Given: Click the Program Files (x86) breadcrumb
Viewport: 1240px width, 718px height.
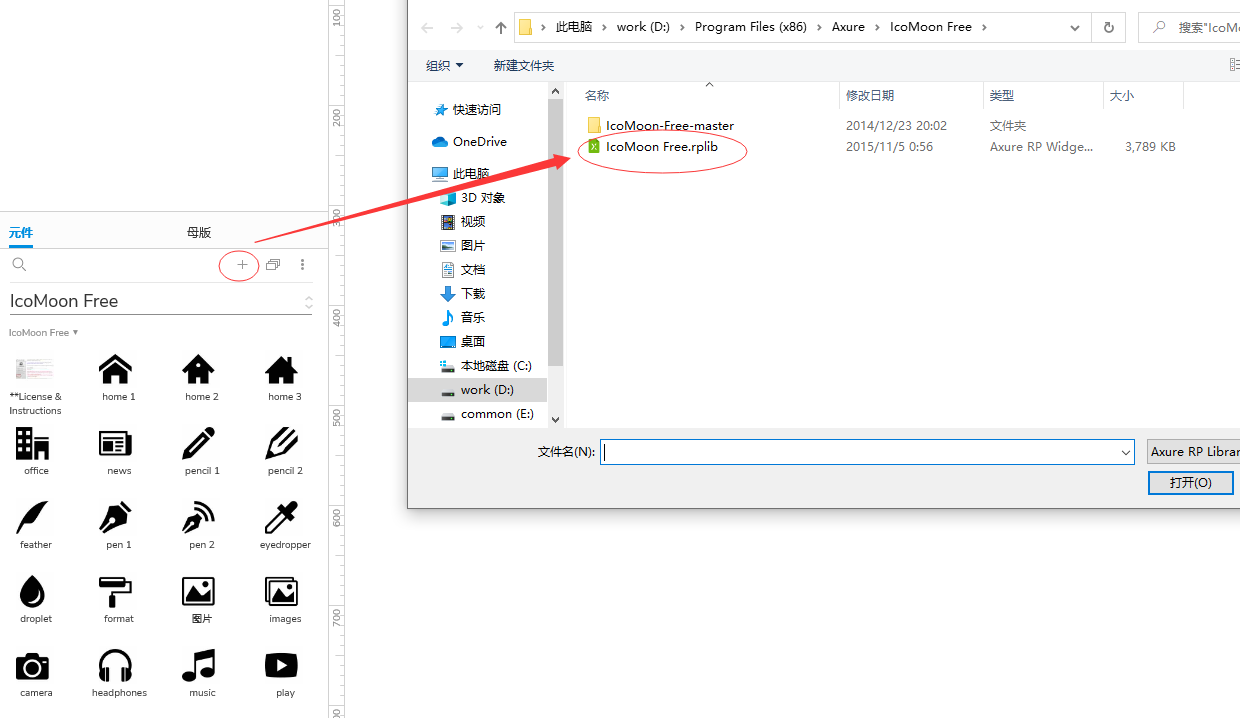Looking at the screenshot, I should (x=751, y=27).
